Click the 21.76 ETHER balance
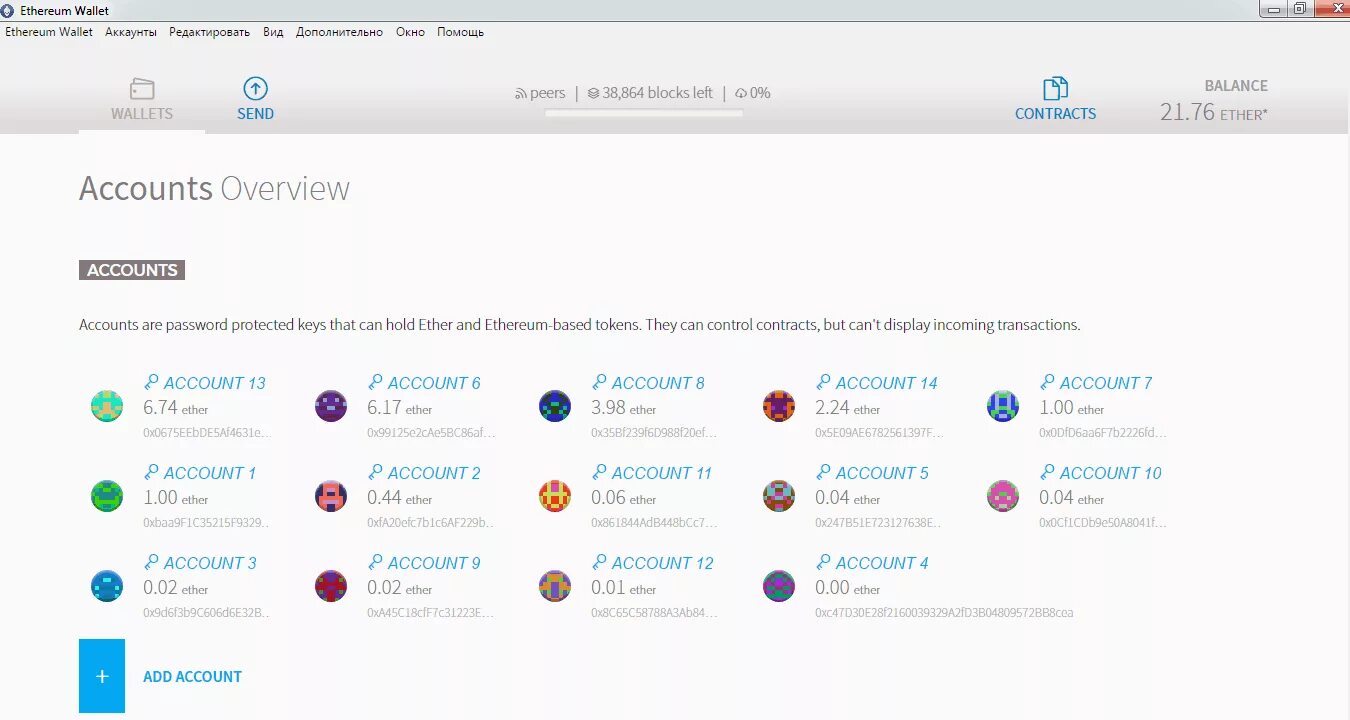 tap(1213, 112)
